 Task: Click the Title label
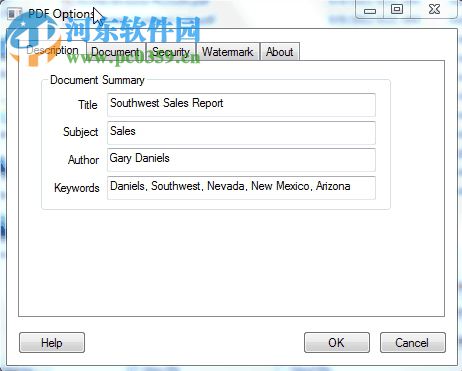[x=88, y=105]
